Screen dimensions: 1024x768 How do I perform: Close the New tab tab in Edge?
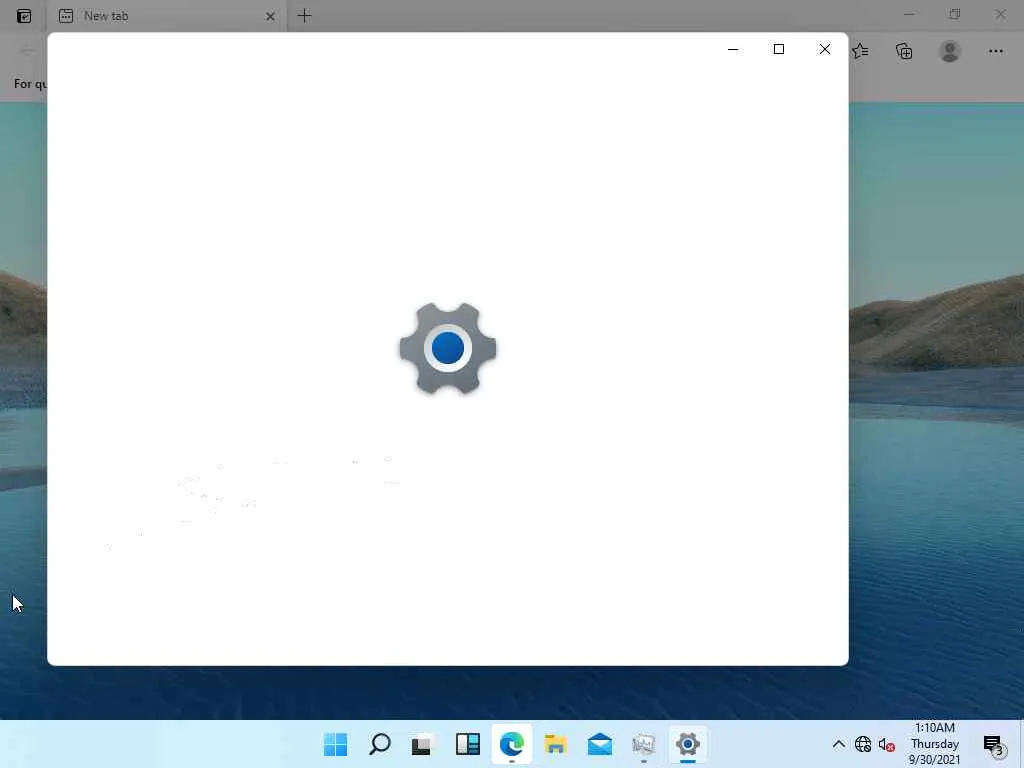point(270,16)
